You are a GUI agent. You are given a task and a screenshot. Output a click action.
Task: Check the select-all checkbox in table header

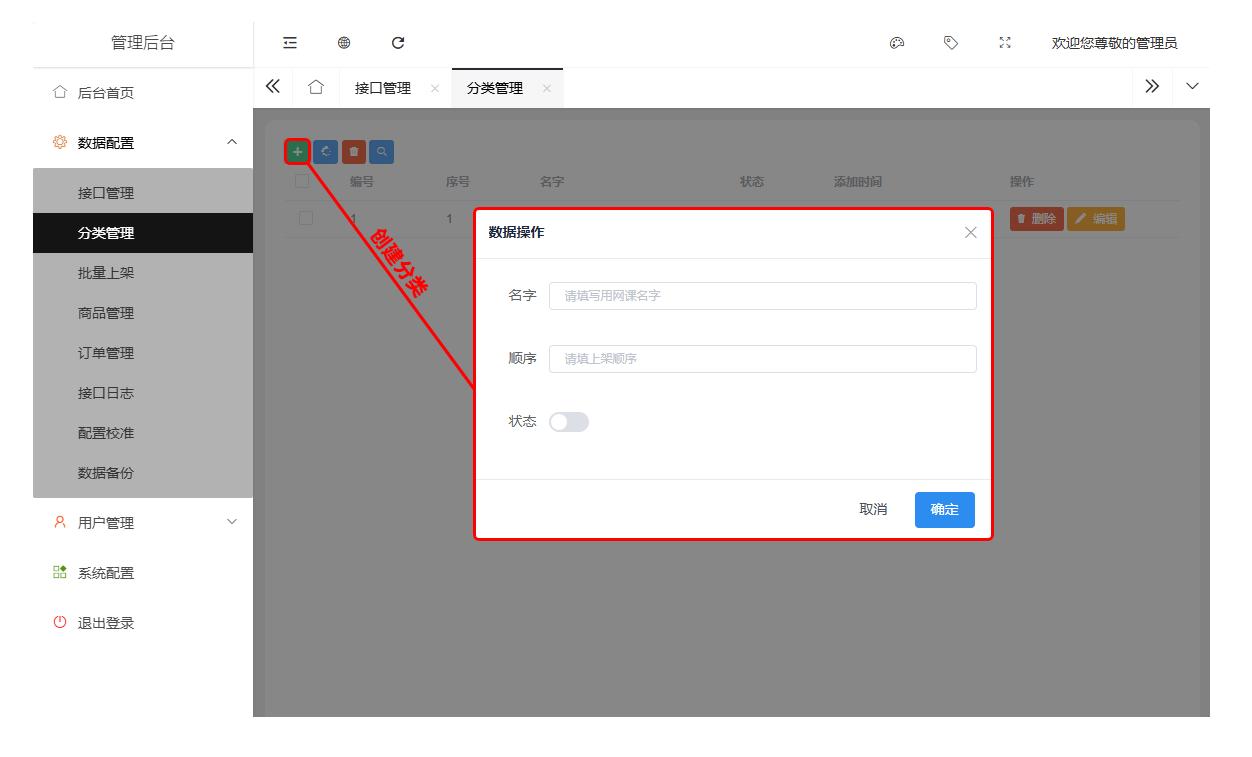tap(302, 181)
